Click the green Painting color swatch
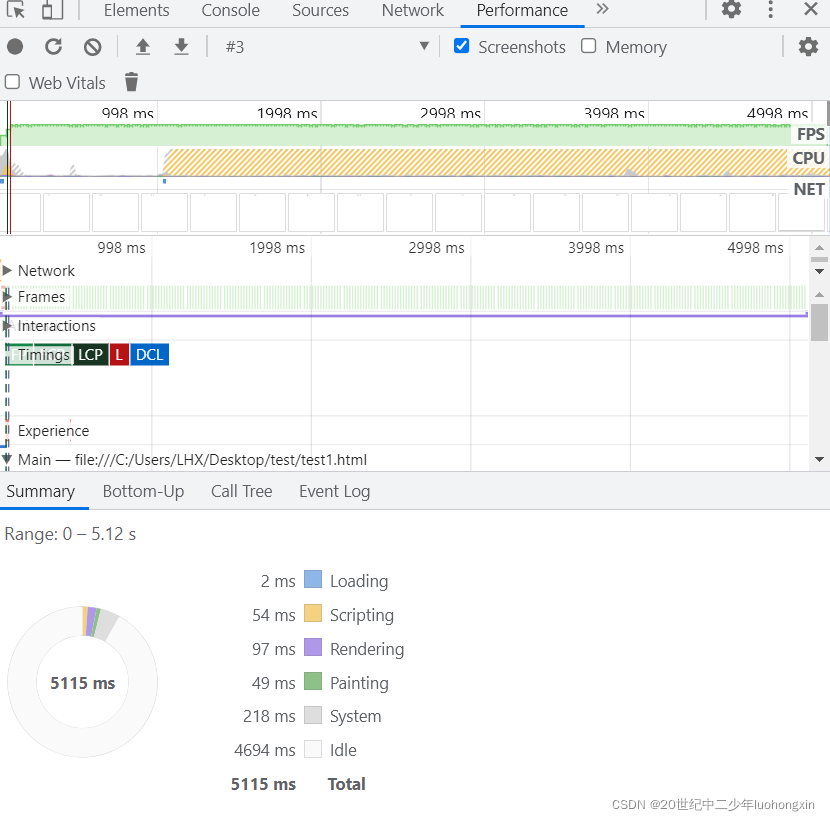830x821 pixels. [313, 681]
